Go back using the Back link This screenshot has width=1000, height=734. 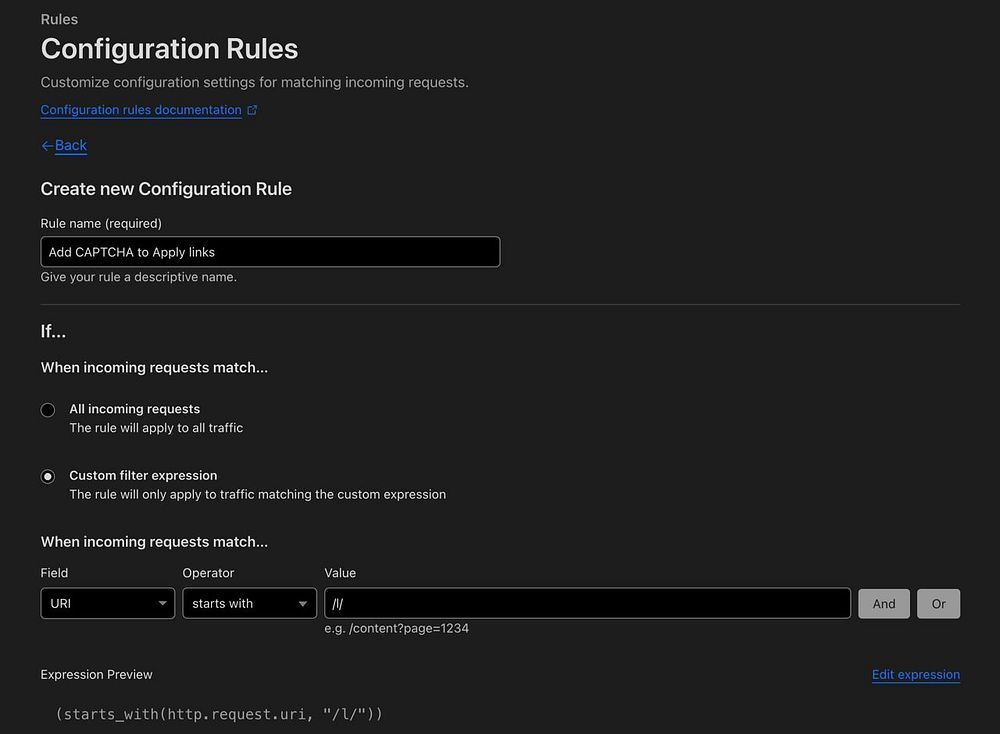pyautogui.click(x=70, y=146)
